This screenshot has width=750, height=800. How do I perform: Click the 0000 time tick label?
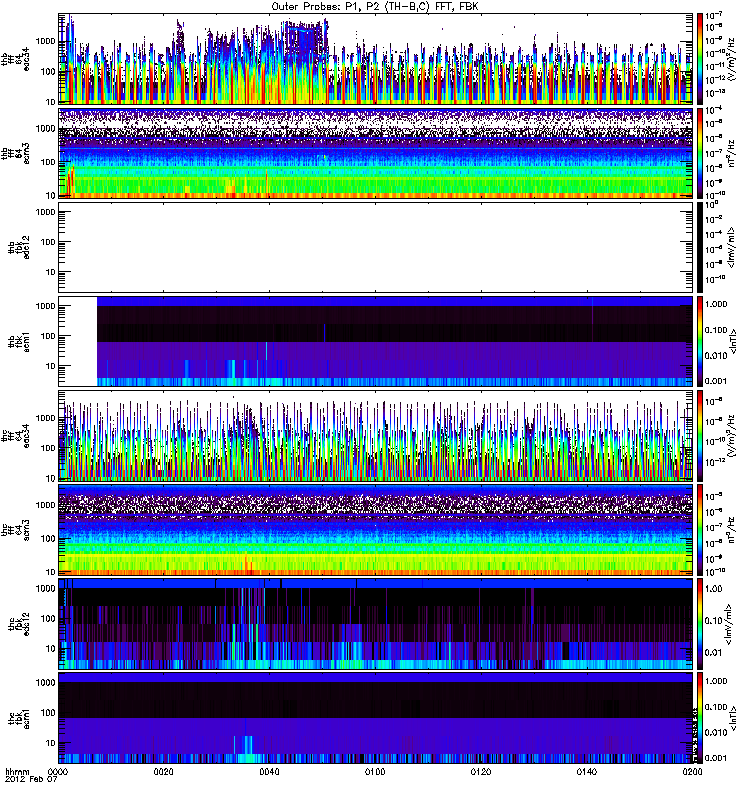pos(58,771)
